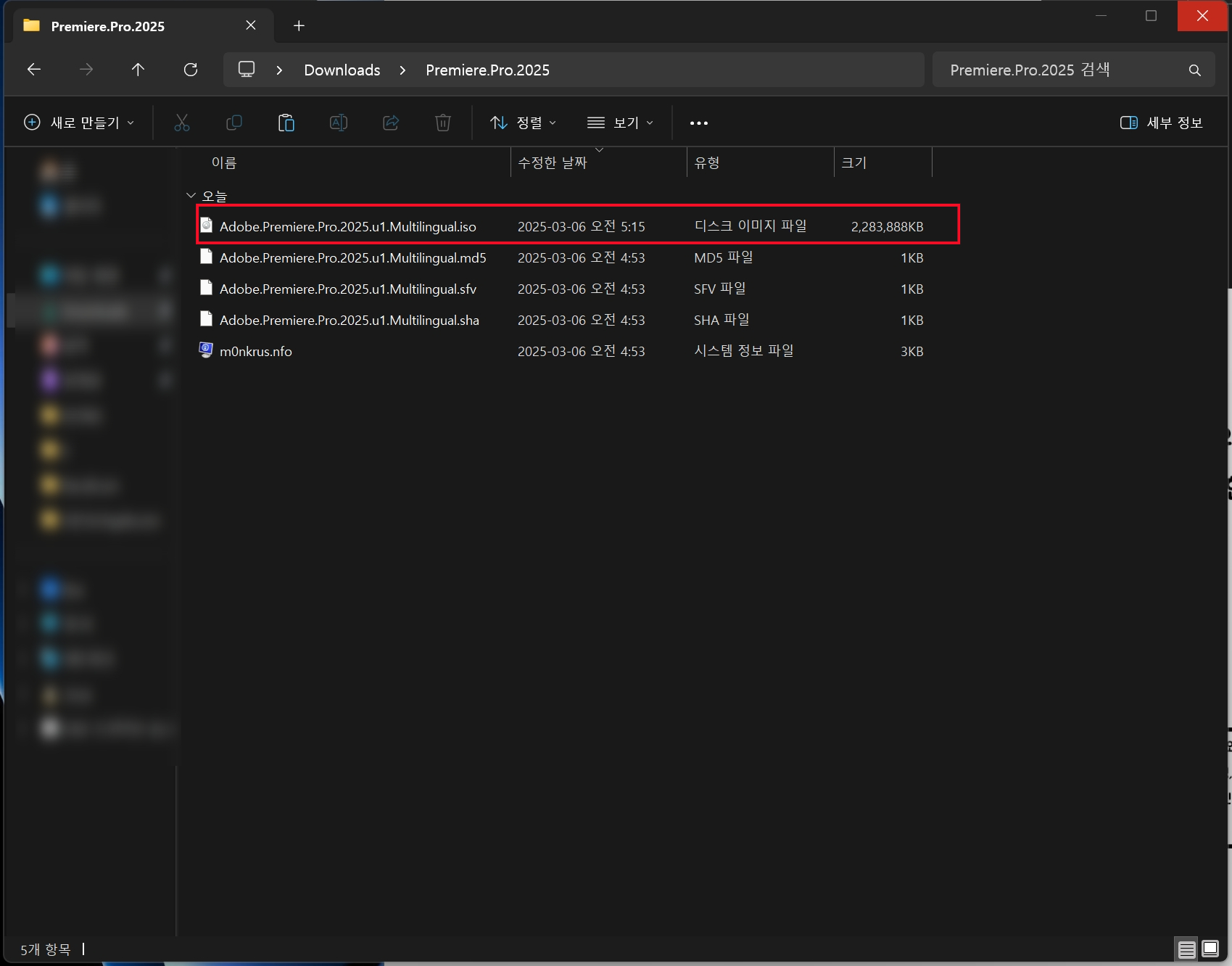The height and width of the screenshot is (966, 1232).
Task: Sort by 크기 column header
Action: [x=854, y=162]
